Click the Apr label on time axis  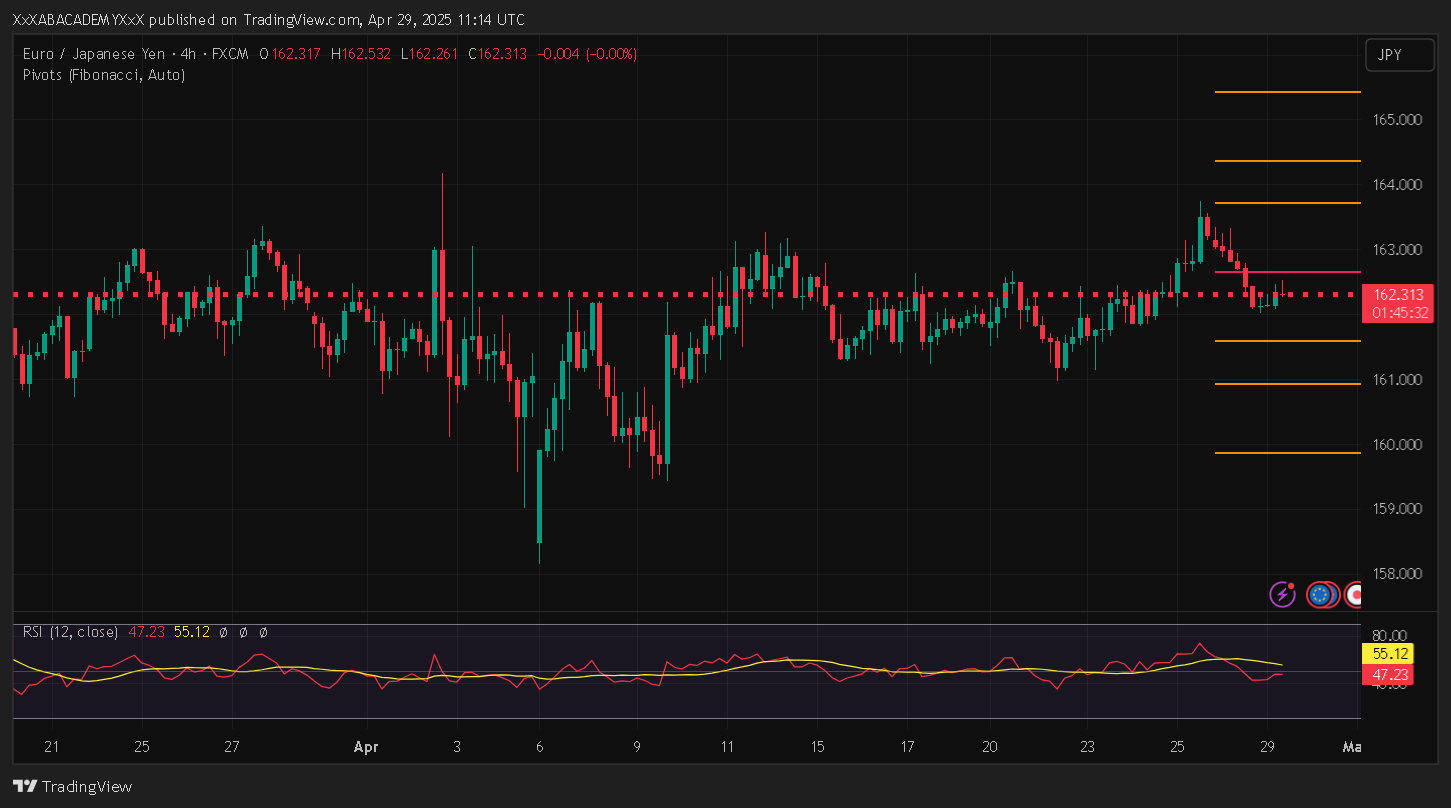(x=365, y=747)
